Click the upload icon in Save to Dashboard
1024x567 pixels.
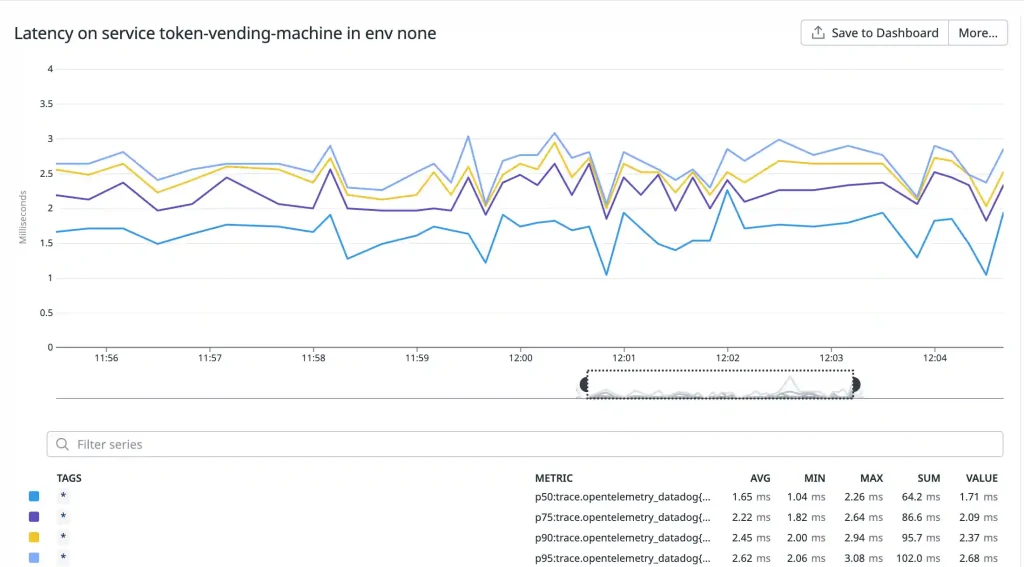(x=818, y=33)
